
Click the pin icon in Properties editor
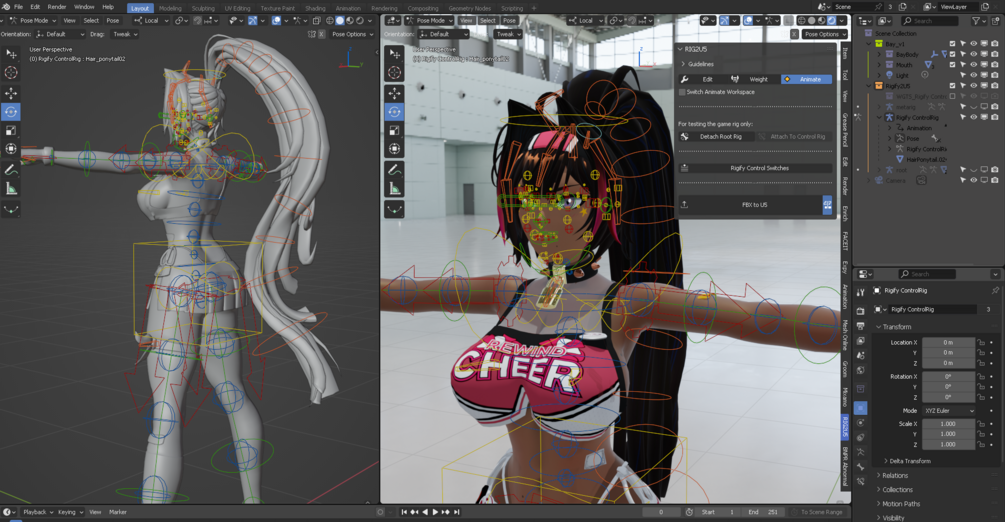(x=995, y=290)
